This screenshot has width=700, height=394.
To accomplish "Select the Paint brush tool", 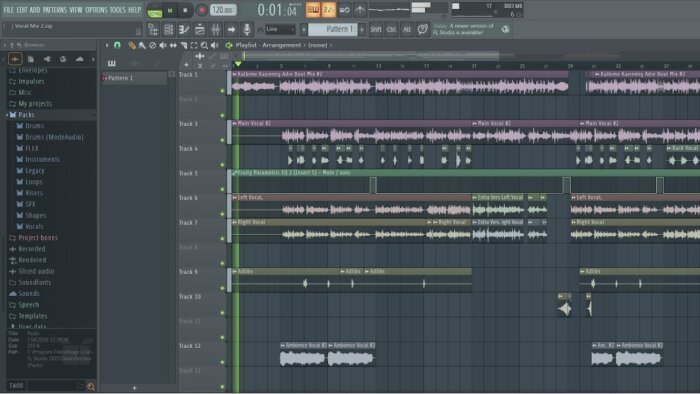I will click(x=142, y=45).
